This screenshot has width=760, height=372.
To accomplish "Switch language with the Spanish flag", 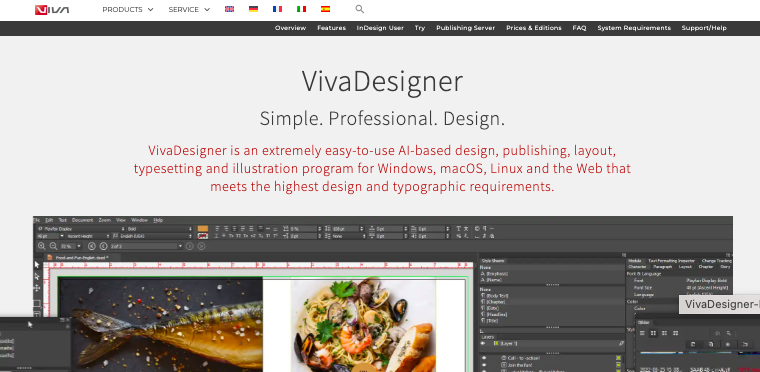I will pyautogui.click(x=325, y=9).
